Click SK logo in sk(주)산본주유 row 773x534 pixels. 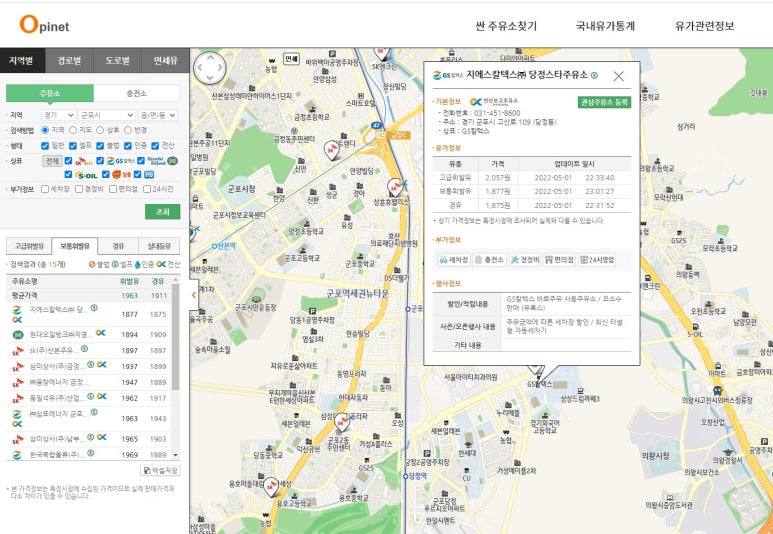tap(18, 351)
